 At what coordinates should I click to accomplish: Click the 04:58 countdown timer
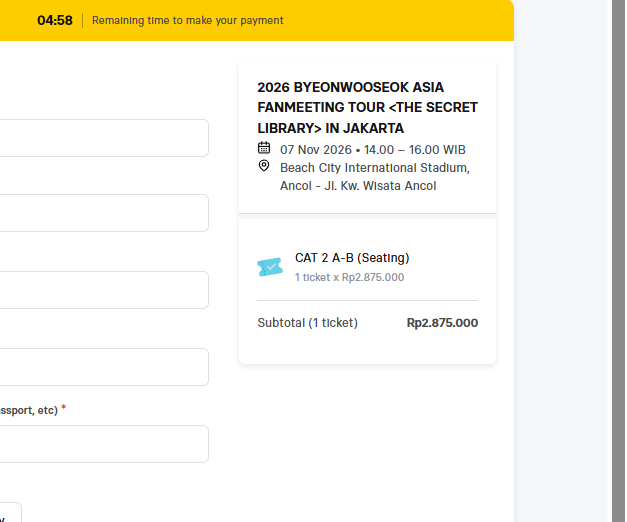pyautogui.click(x=55, y=20)
